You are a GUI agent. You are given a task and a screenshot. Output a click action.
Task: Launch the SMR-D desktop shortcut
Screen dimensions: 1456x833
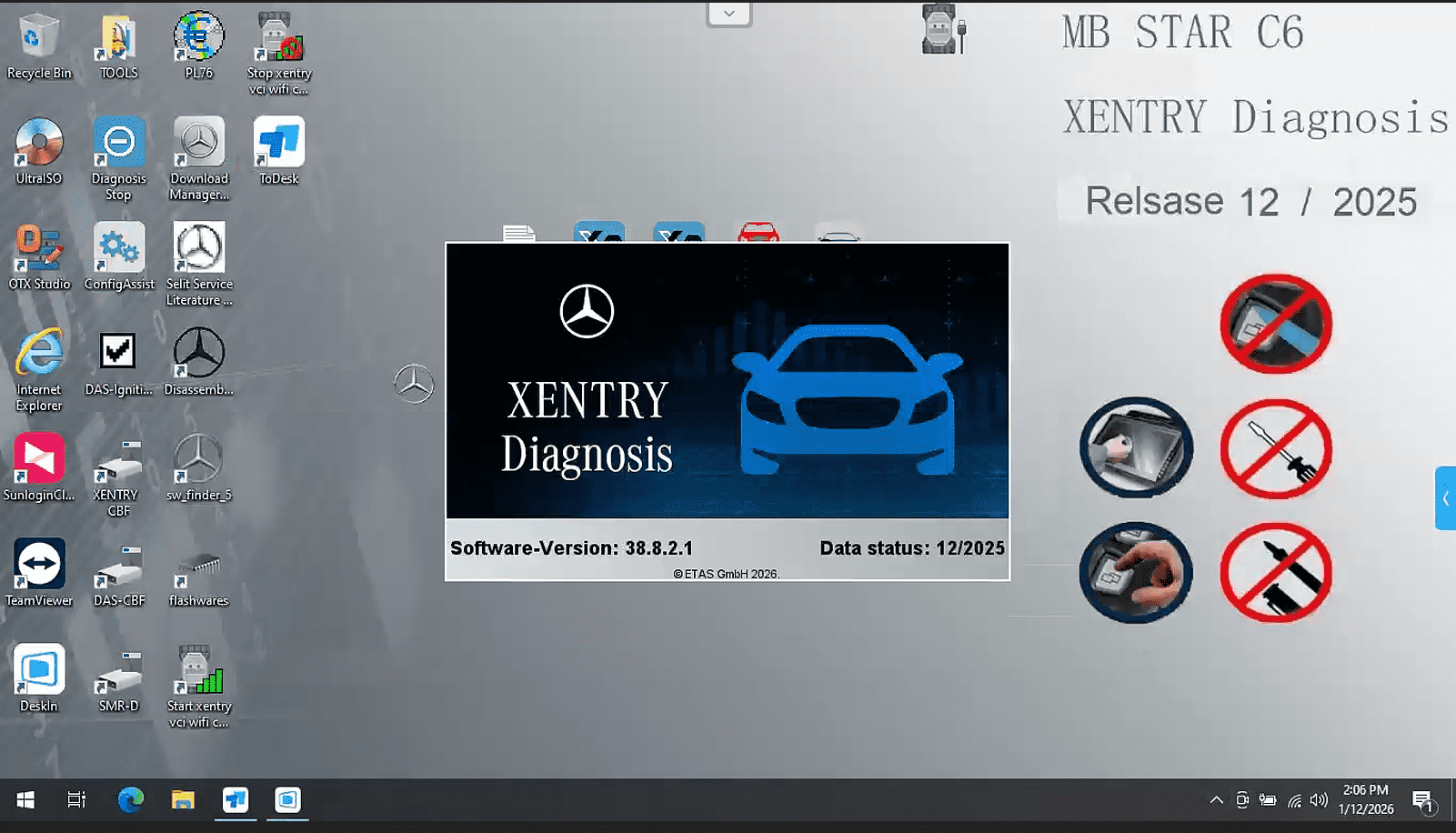(119, 673)
